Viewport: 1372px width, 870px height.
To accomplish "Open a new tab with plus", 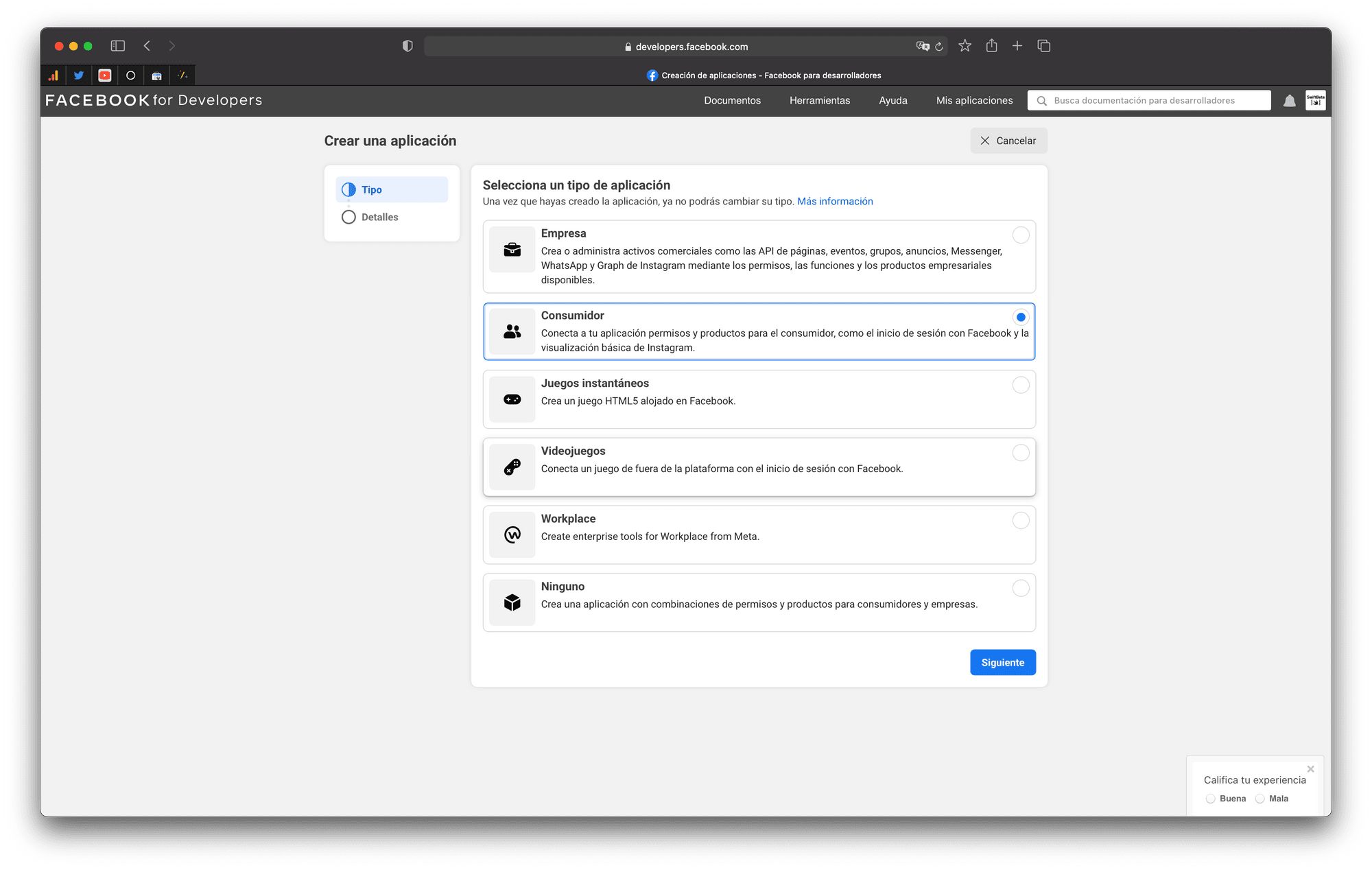I will tap(1017, 46).
